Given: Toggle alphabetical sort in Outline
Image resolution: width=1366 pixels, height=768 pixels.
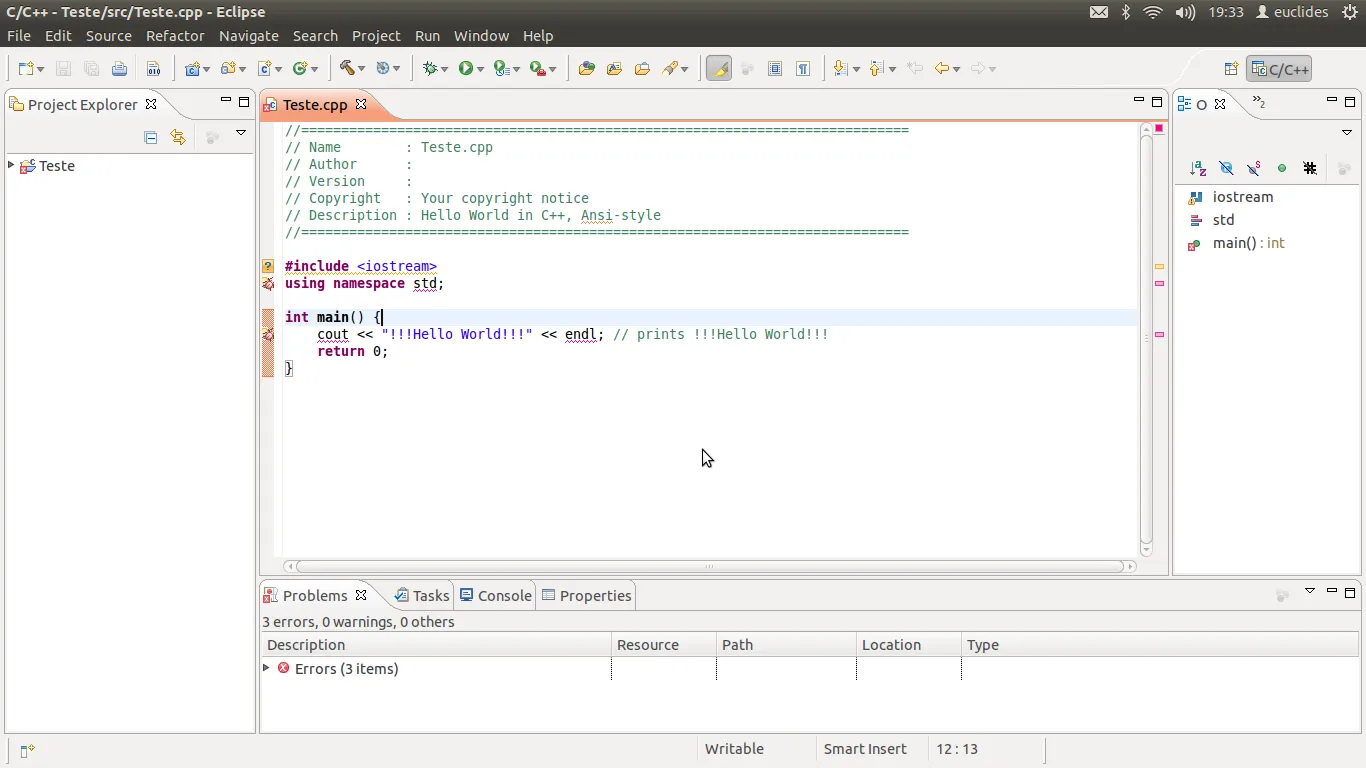Looking at the screenshot, I should coord(1197,168).
